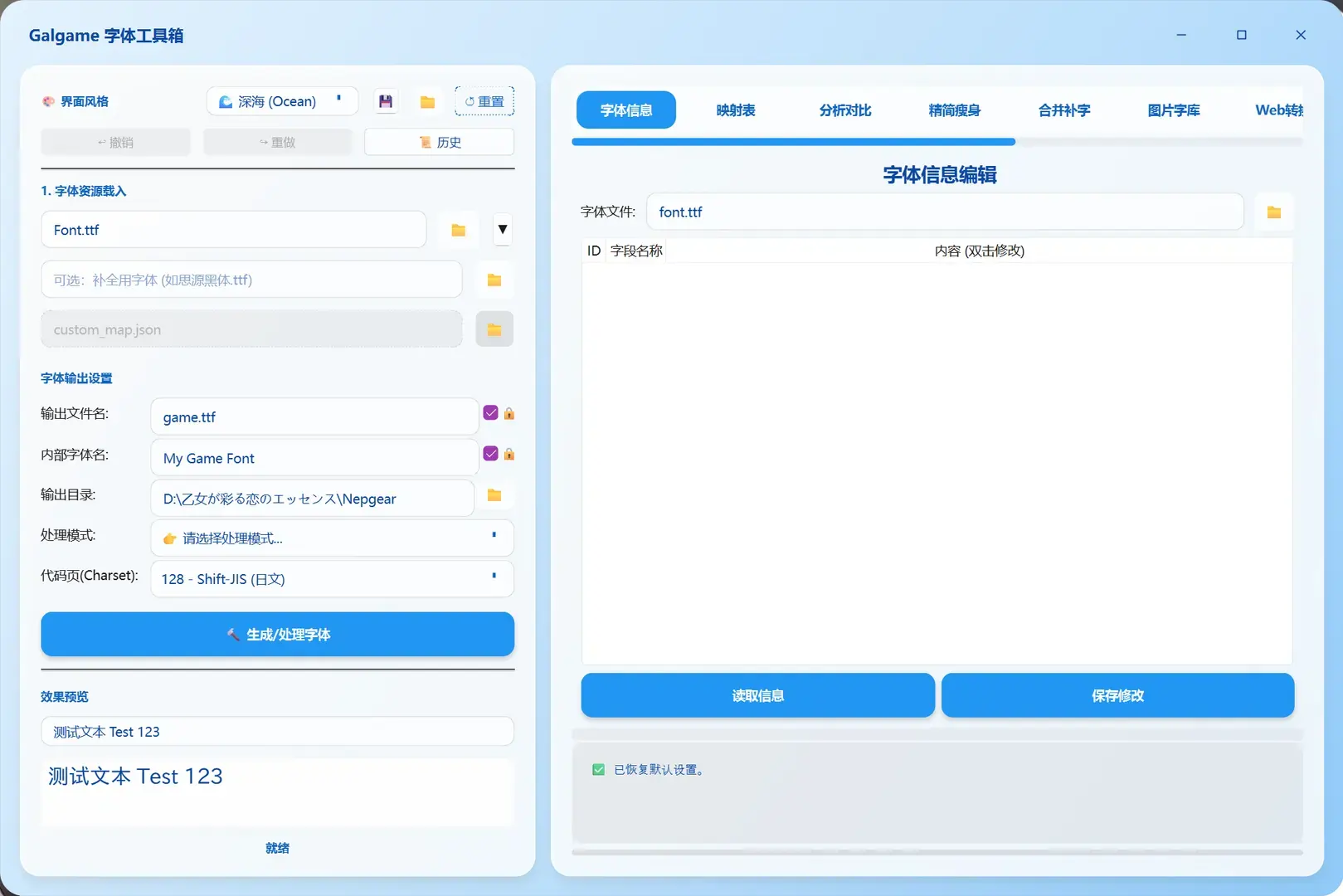1343x896 pixels.
Task: Switch to the 合并补字 tab
Action: 1064,110
